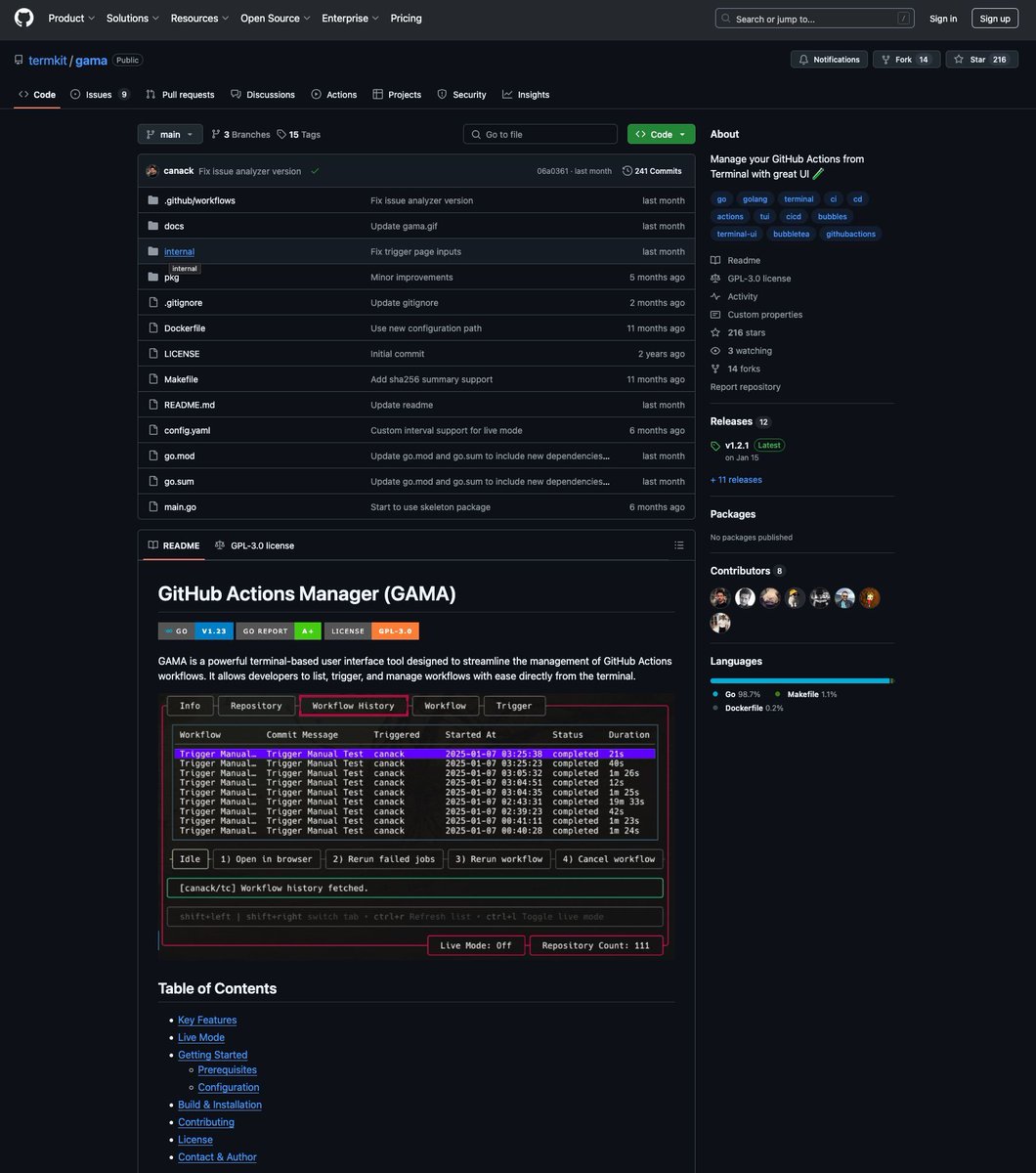The height and width of the screenshot is (1173, 1036).
Task: Open the go.sum file icon
Action: click(153, 481)
